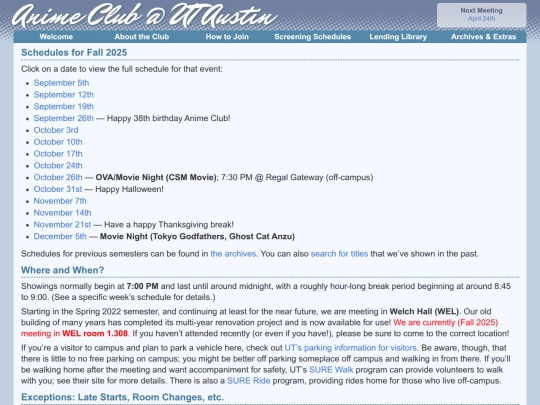
Task: Click 'Schedules for Fall 2025' heading
Action: coord(74,52)
